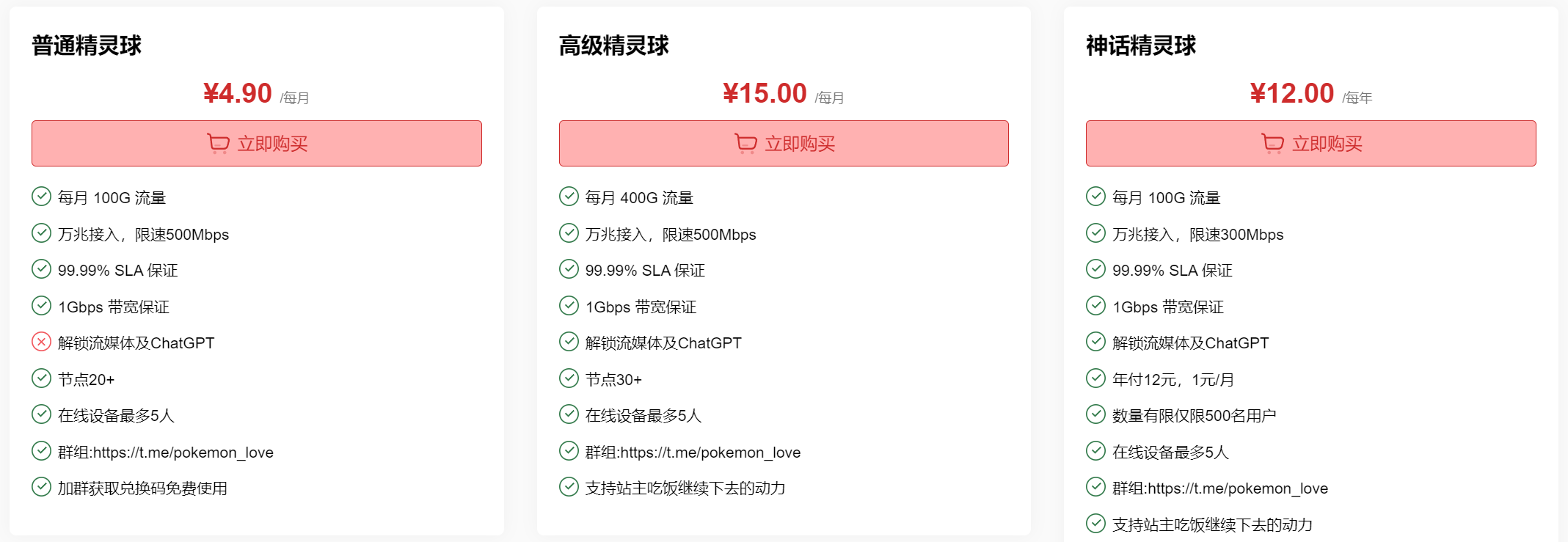Screen dimensions: 1568x542
Task: Click cart icon in 神话精灵球 buy button
Action: (1272, 143)
